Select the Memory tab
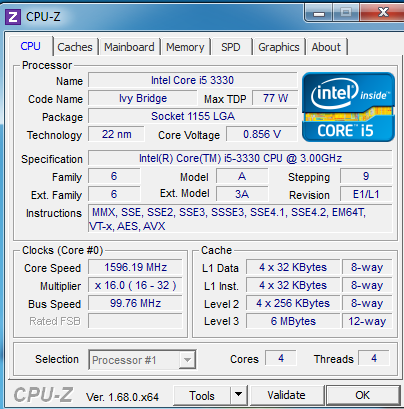This screenshot has width=404, height=409. [x=185, y=47]
